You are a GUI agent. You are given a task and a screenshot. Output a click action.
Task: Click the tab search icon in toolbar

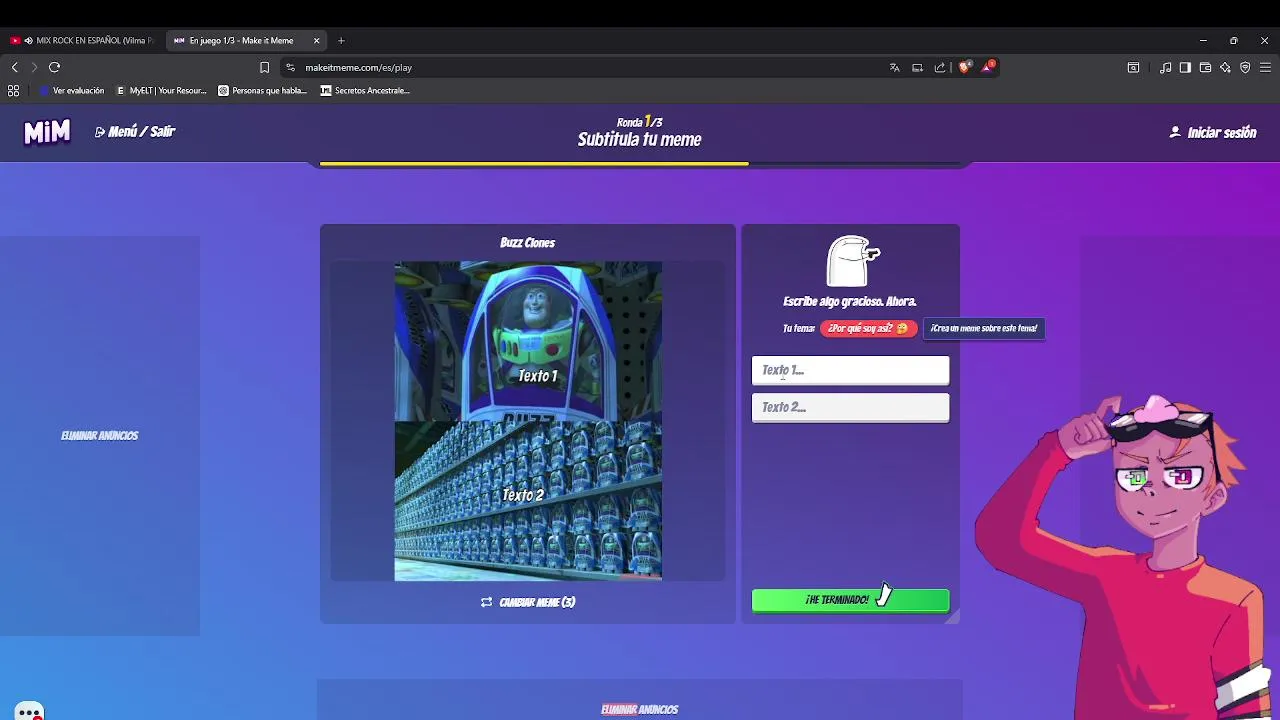(1133, 67)
